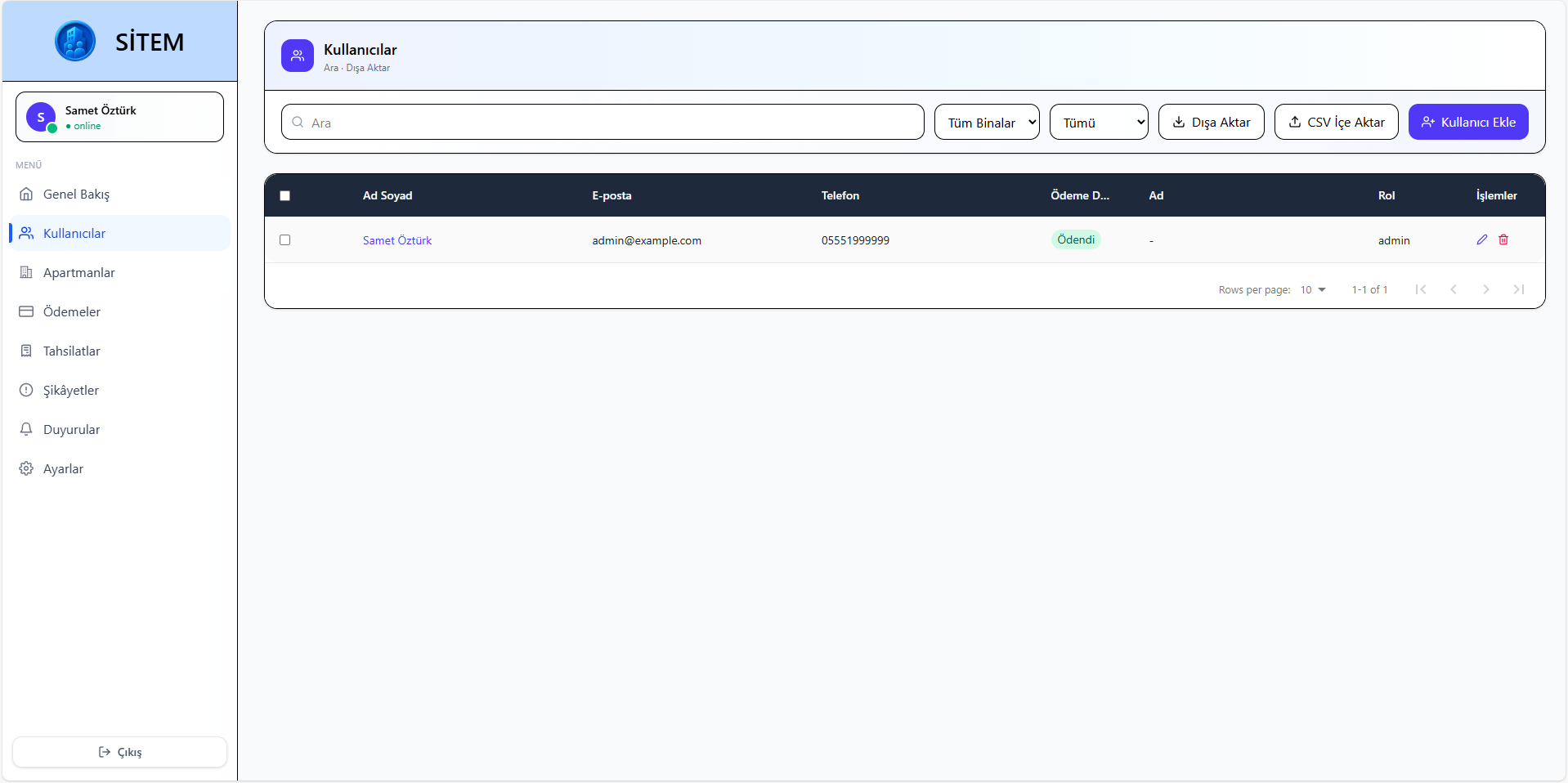1568x783 pixels.
Task: Expand the Tümü filter dropdown
Action: (x=1099, y=123)
